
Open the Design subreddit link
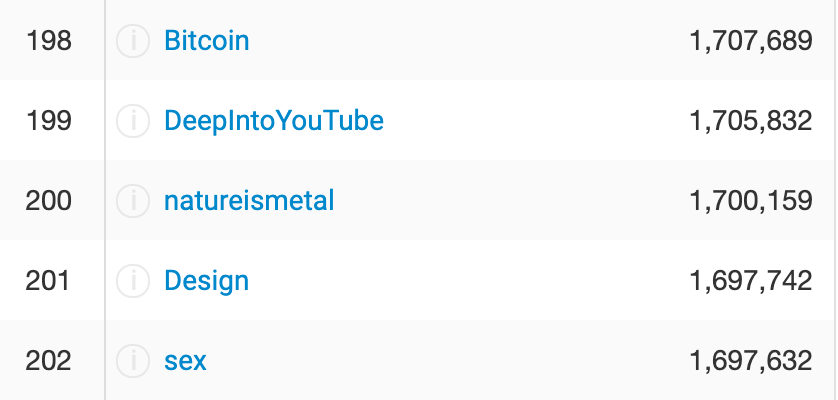tap(206, 282)
